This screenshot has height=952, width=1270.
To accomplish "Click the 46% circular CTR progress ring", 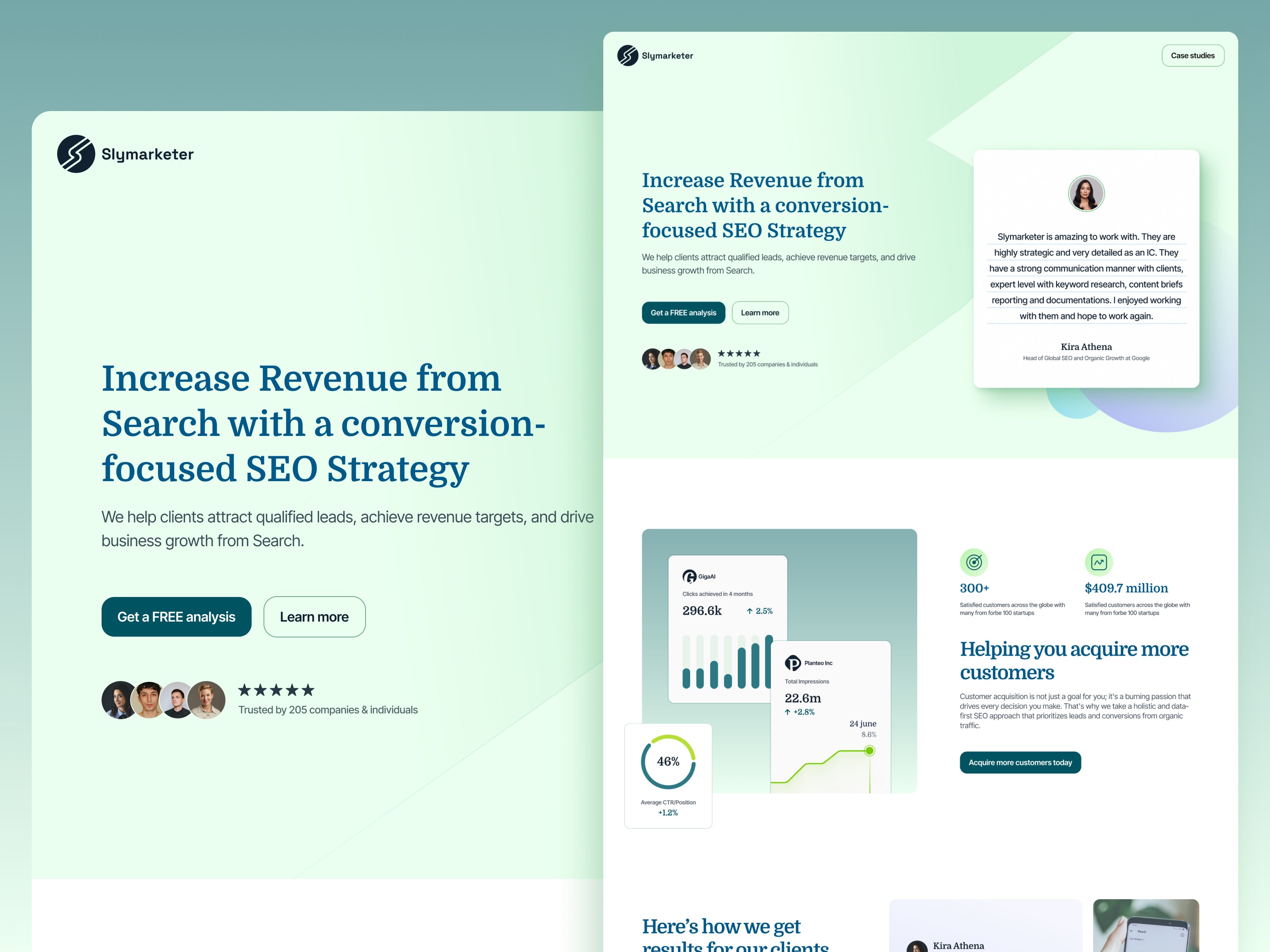I will [x=668, y=762].
